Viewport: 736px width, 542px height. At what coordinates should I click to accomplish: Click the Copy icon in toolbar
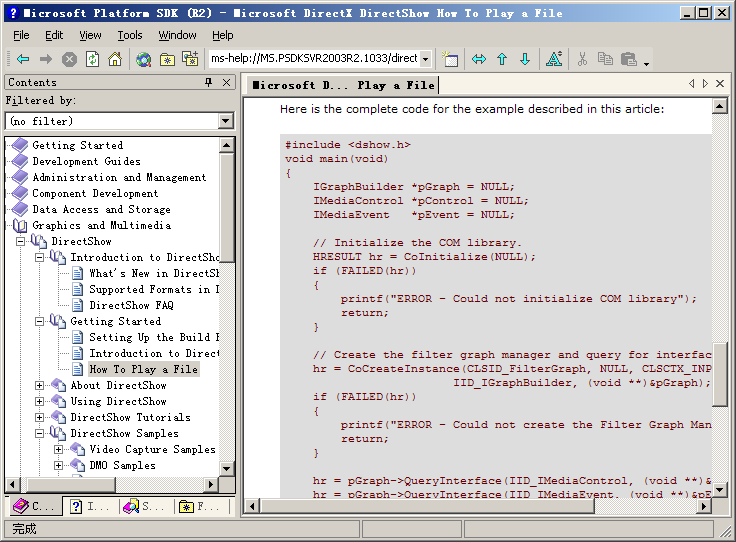(606, 59)
